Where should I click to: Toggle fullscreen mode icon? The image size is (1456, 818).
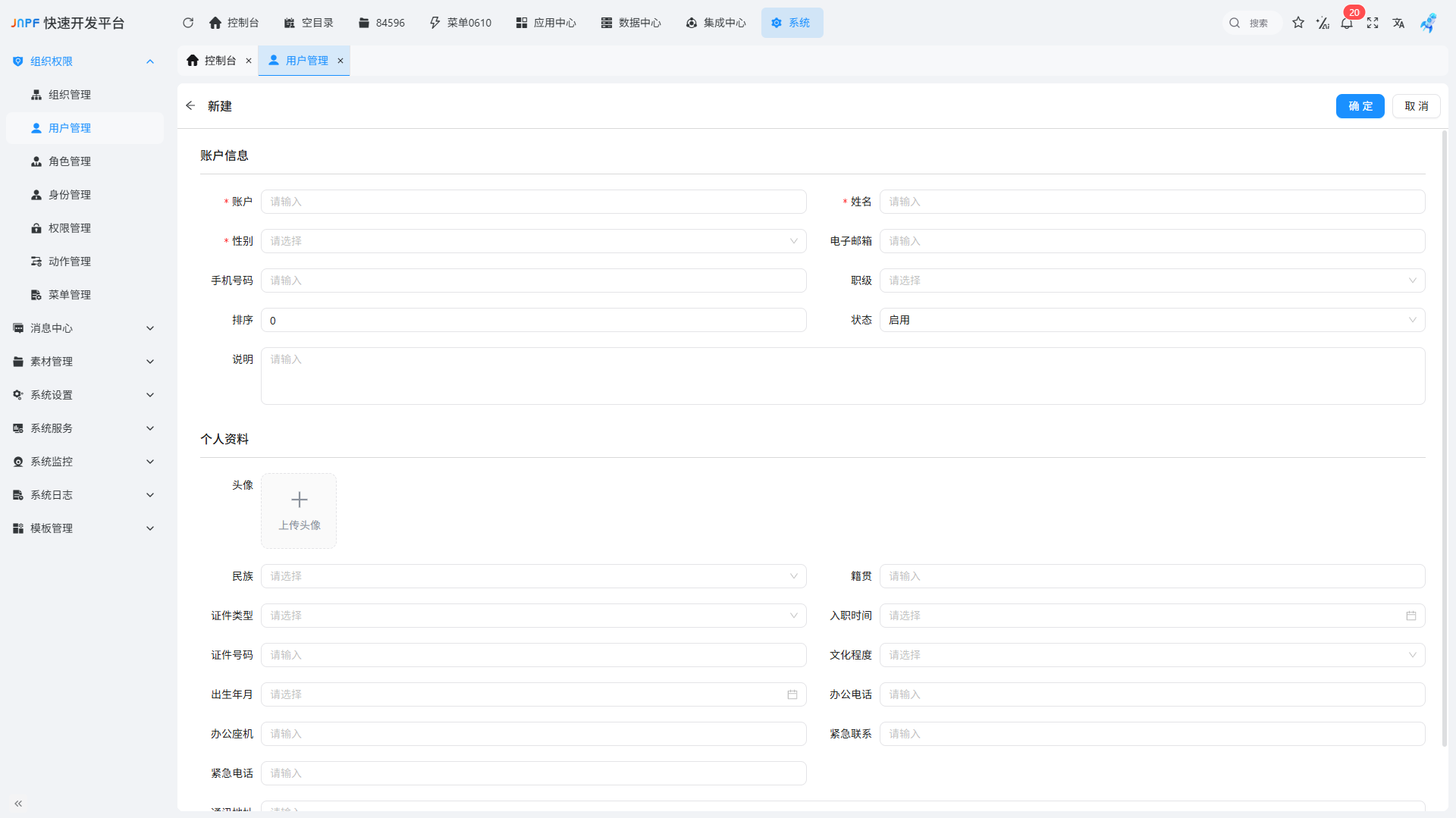tap(1373, 23)
